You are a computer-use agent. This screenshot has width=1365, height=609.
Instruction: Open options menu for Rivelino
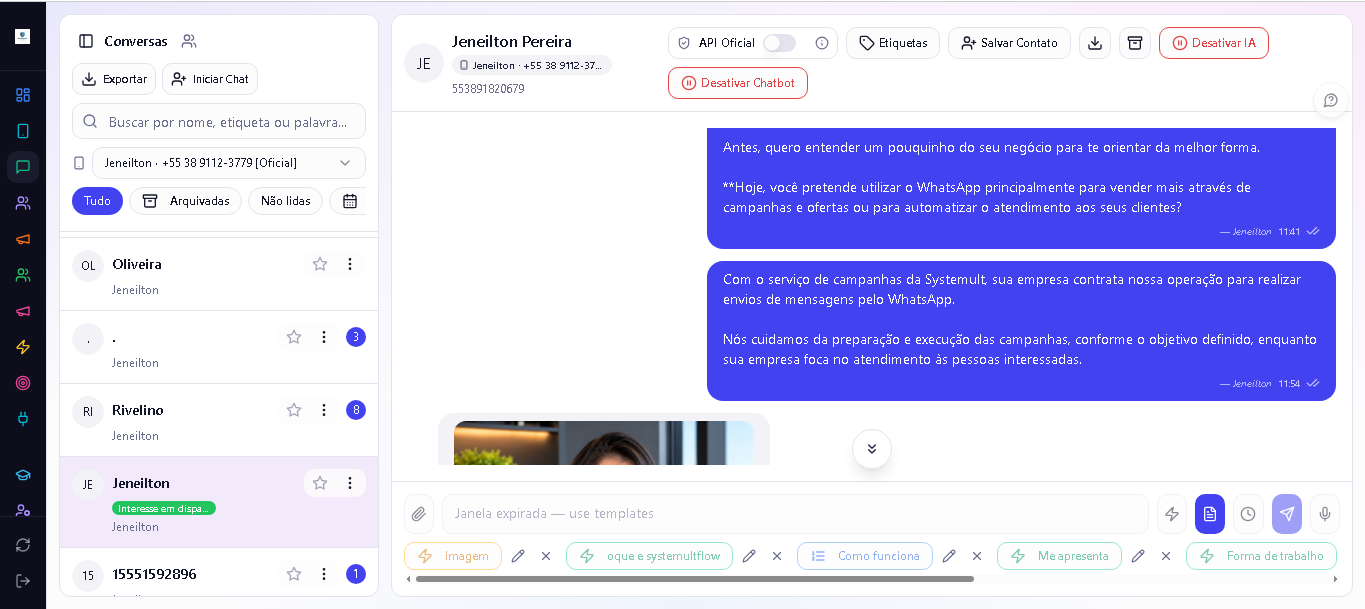[324, 410]
